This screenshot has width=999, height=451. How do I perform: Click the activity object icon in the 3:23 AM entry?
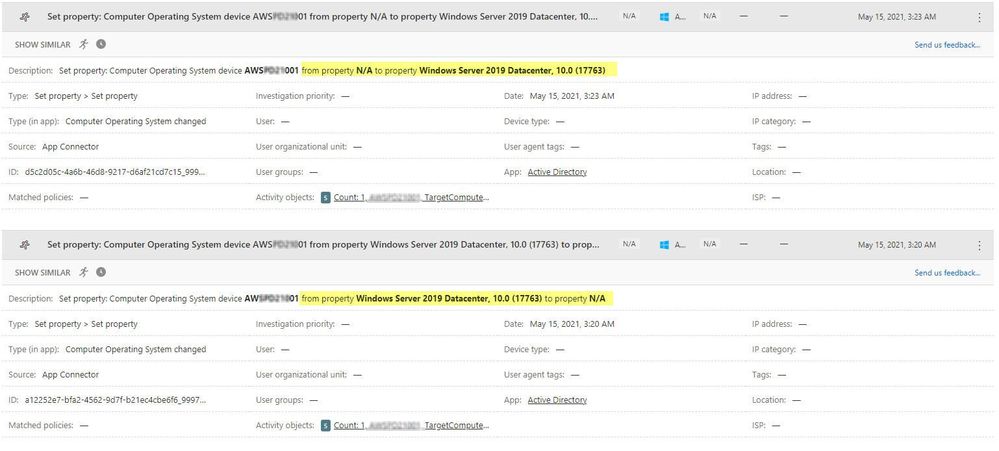pyautogui.click(x=326, y=197)
